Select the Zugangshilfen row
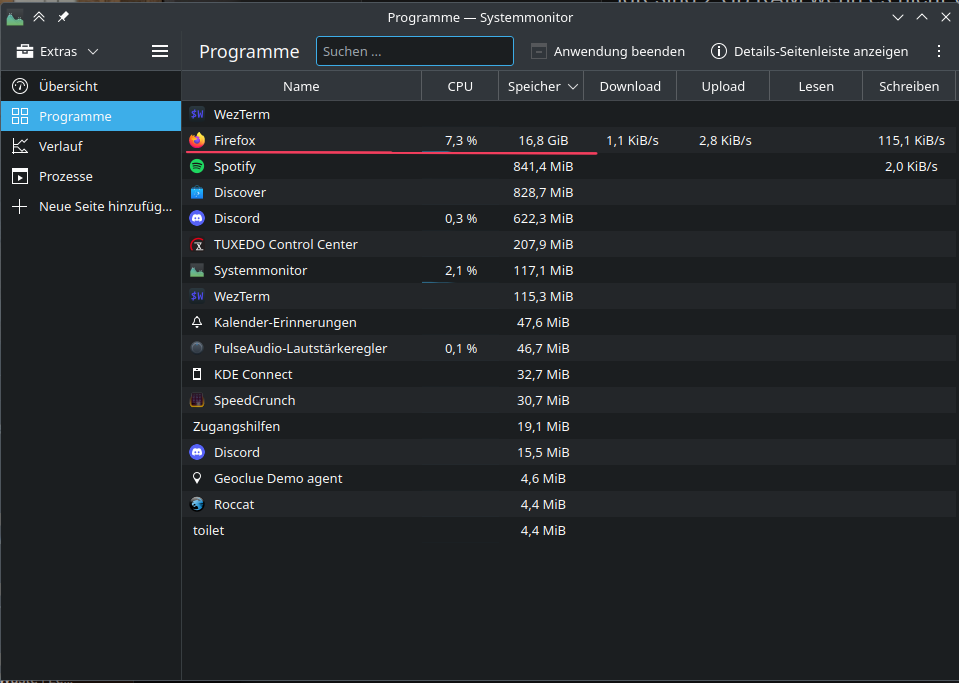 570,426
